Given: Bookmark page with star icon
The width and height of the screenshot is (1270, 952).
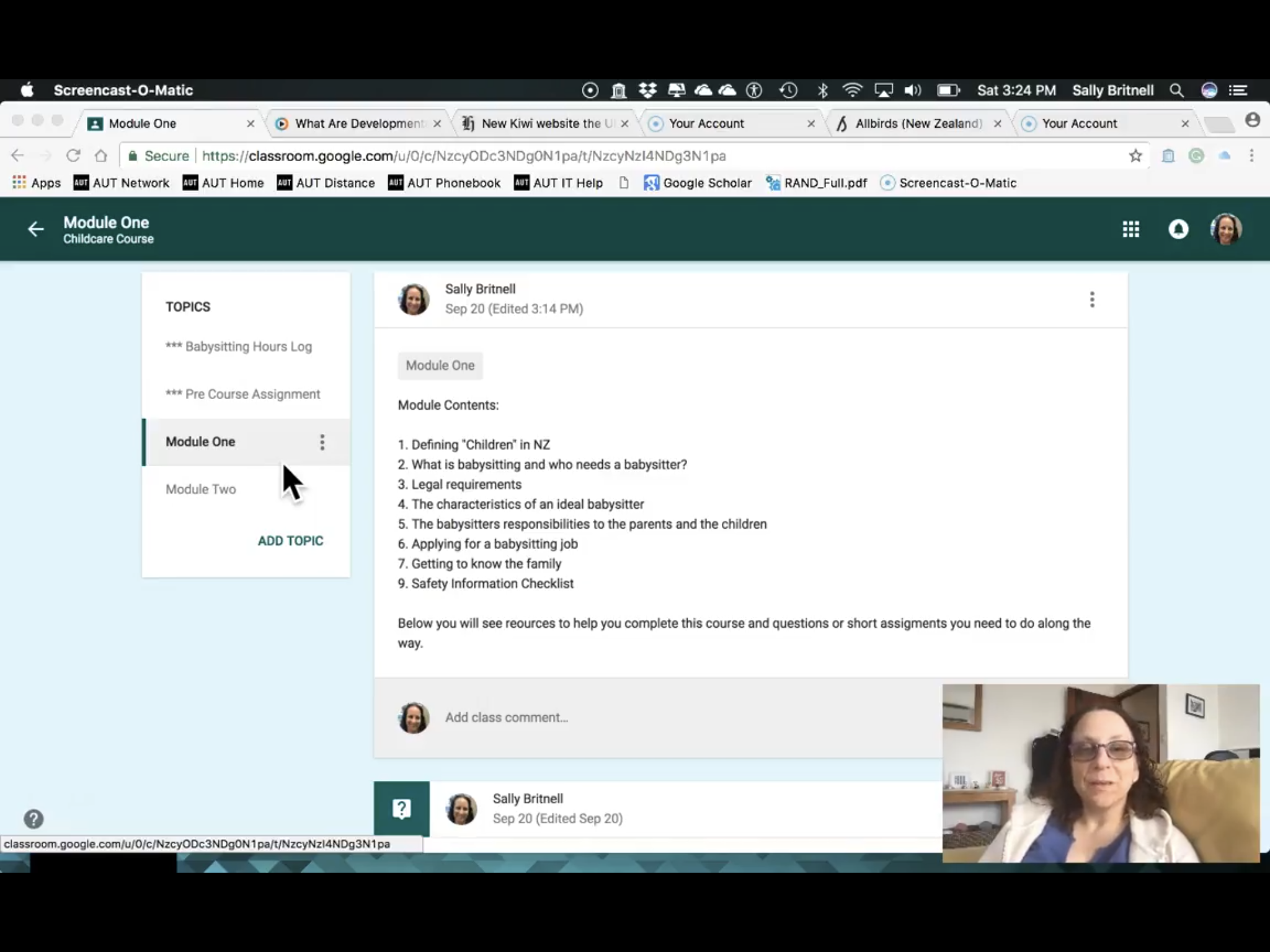Looking at the screenshot, I should (x=1135, y=156).
